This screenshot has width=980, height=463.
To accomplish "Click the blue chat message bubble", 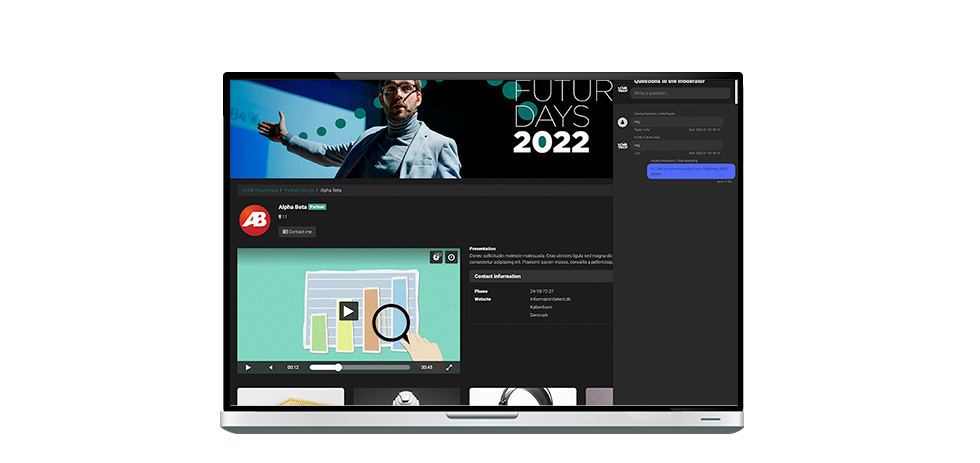I will (x=691, y=171).
